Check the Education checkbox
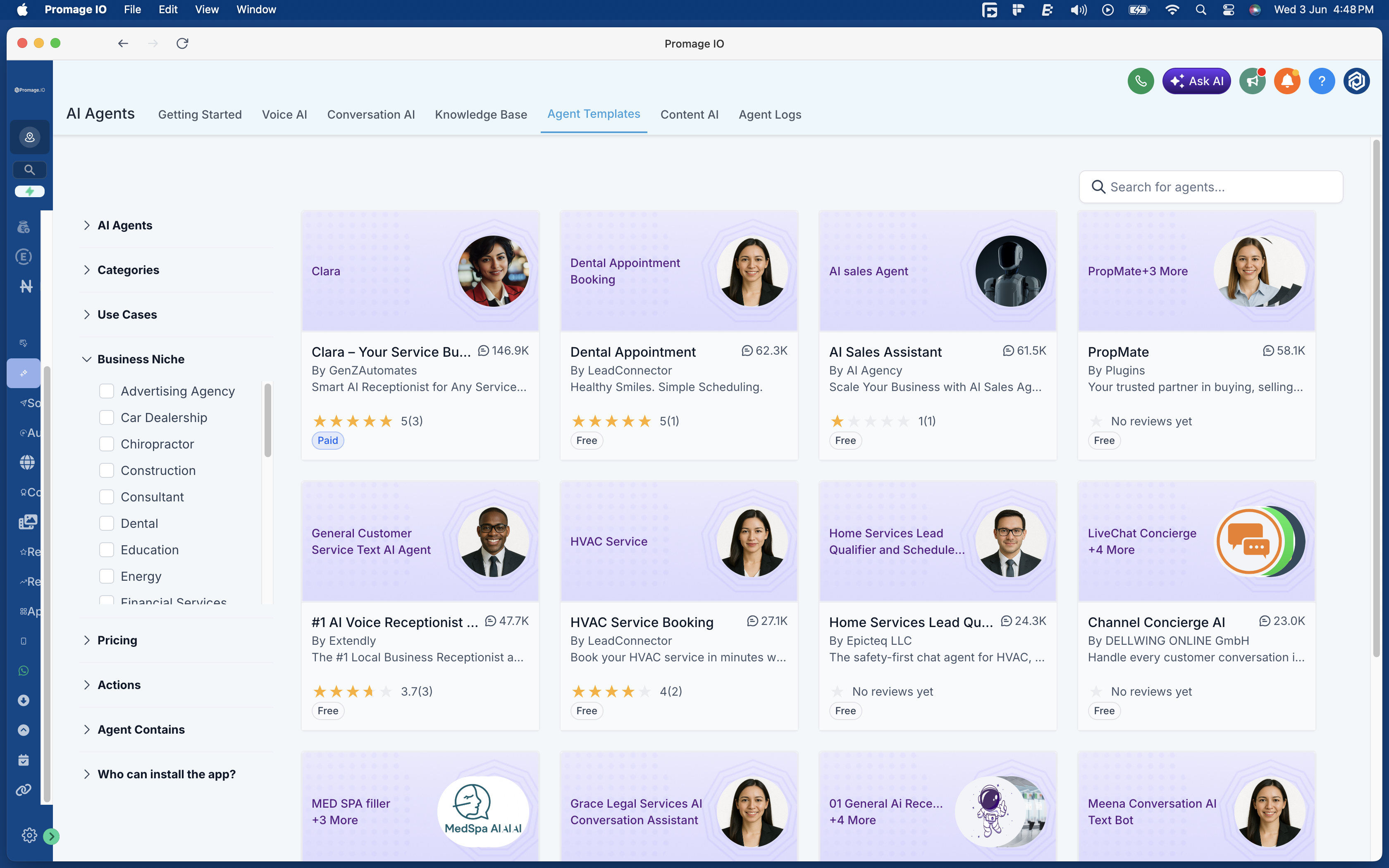Screen dimensions: 1389x868 [107, 549]
